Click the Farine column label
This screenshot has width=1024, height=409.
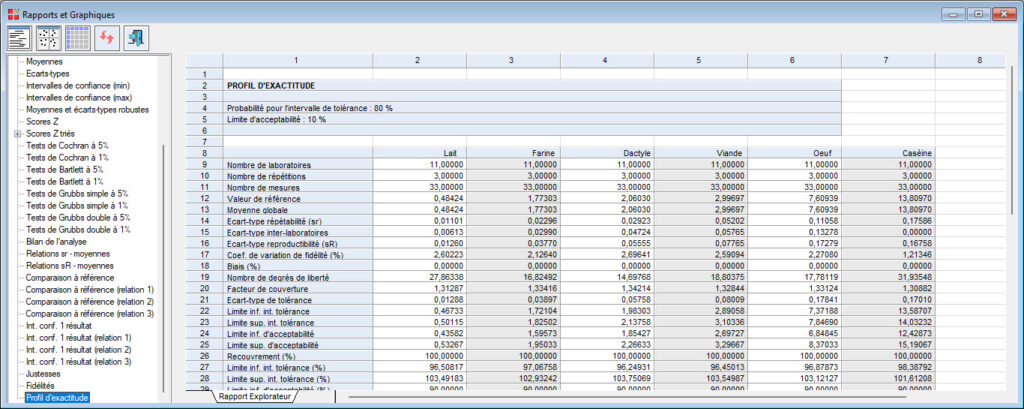click(x=513, y=152)
